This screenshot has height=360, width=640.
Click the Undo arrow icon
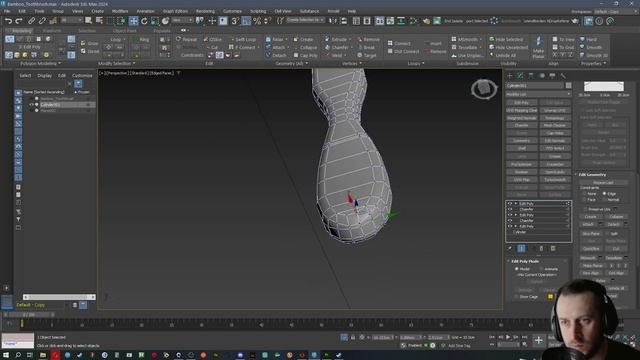8,20
